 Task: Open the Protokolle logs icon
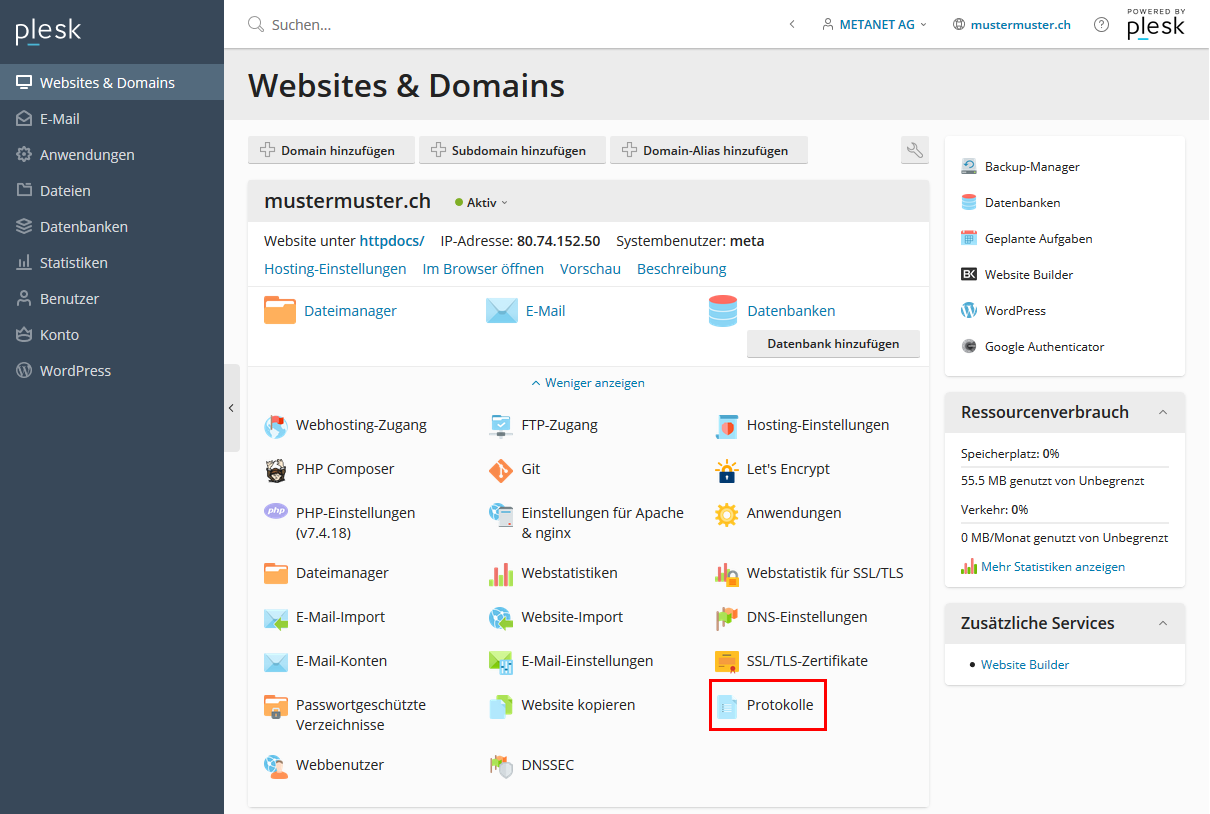[x=727, y=706]
